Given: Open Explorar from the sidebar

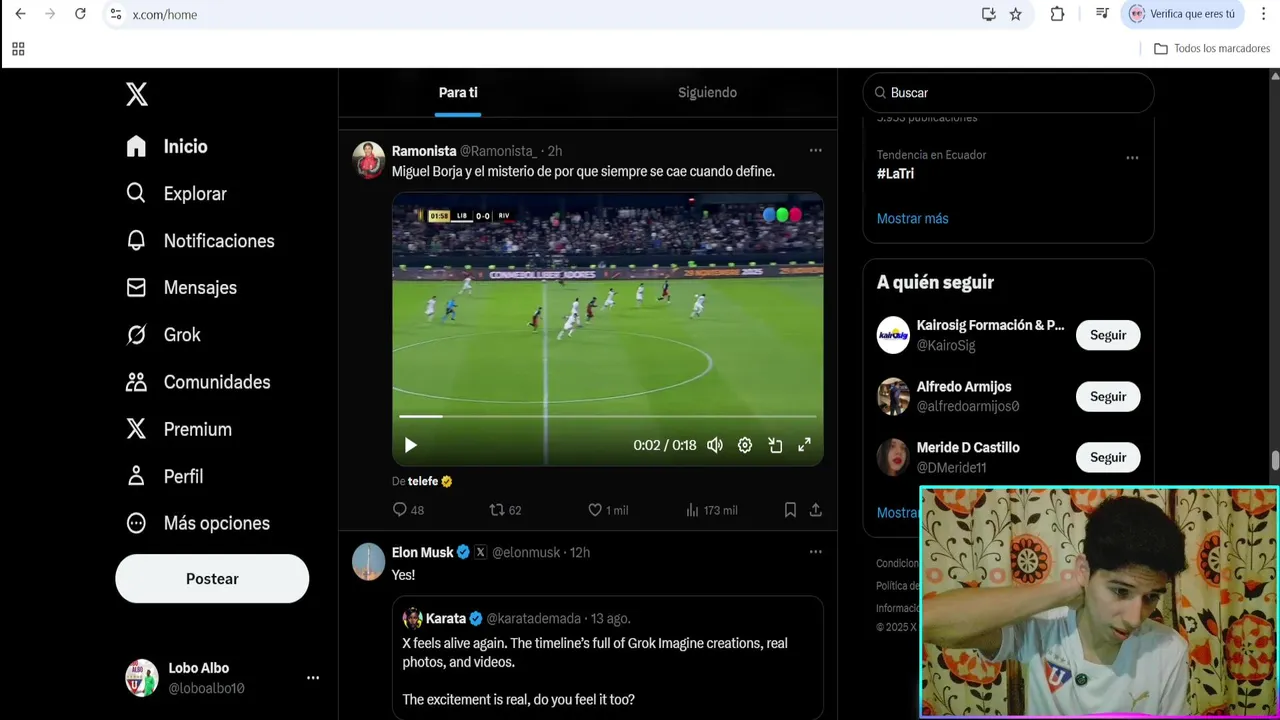Looking at the screenshot, I should coord(176,193).
